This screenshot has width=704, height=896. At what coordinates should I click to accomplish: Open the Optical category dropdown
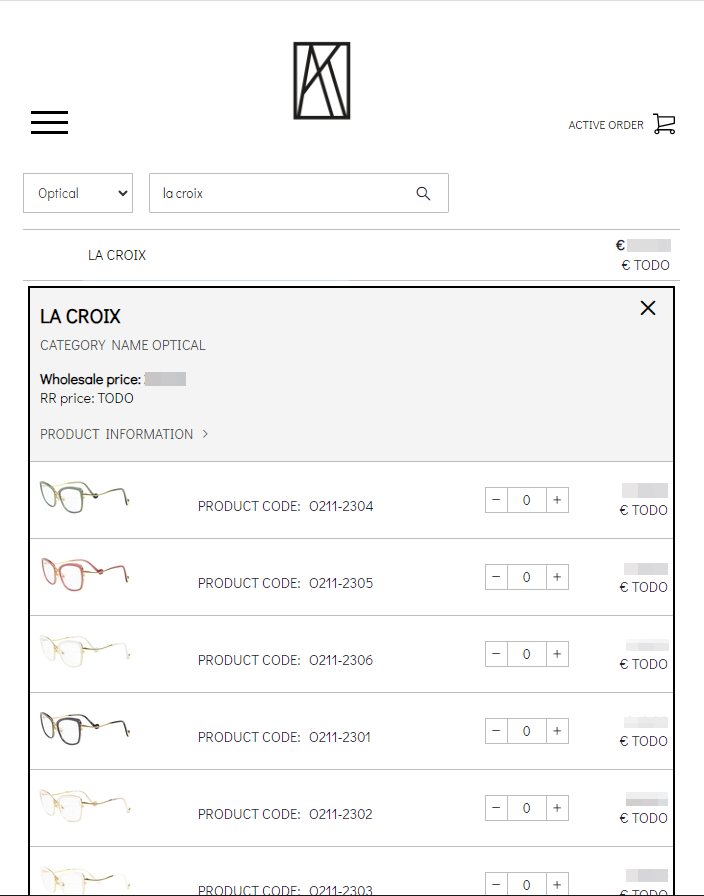click(78, 193)
